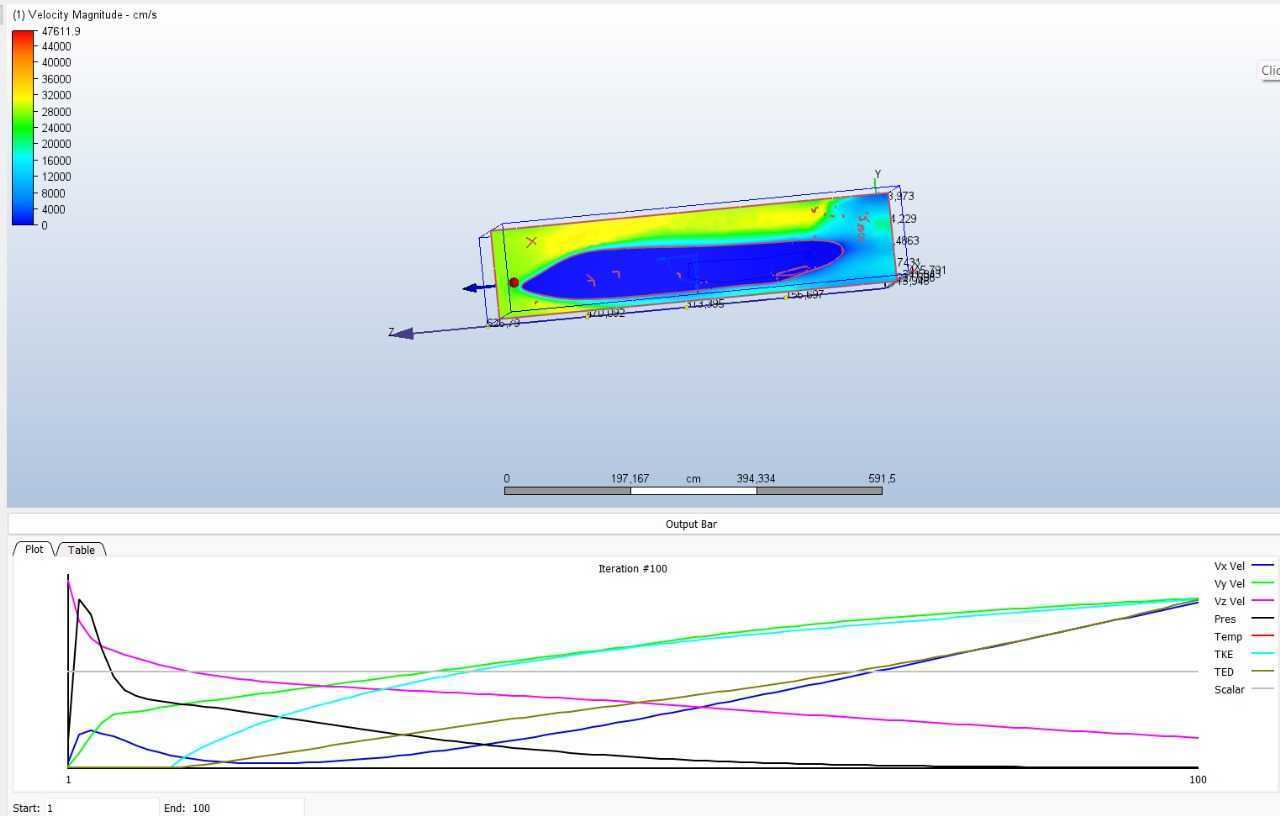Click the velocity color gradient legend bar
This screenshot has height=816, width=1280.
tap(23, 127)
